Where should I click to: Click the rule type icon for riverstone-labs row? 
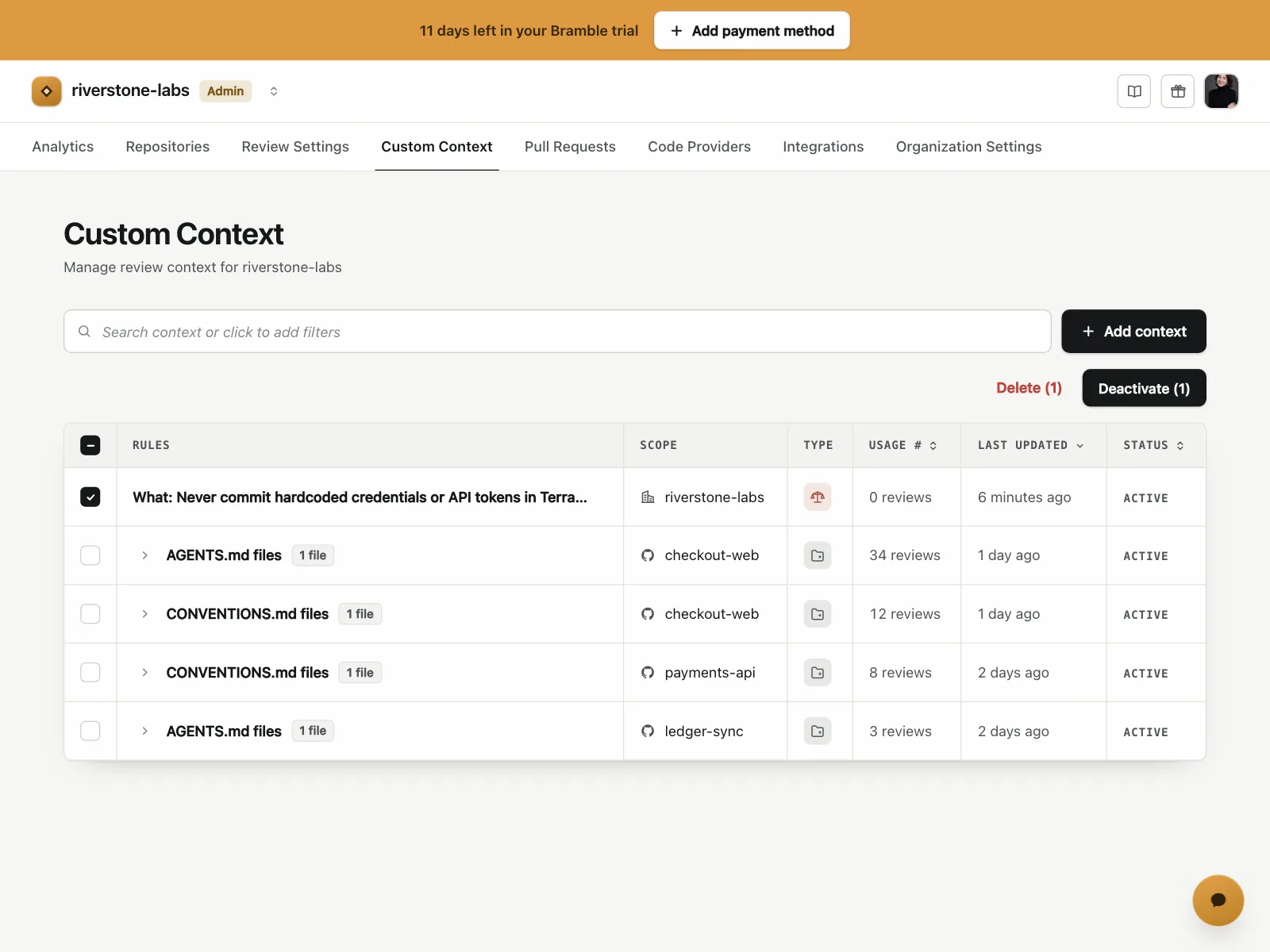pyautogui.click(x=818, y=497)
